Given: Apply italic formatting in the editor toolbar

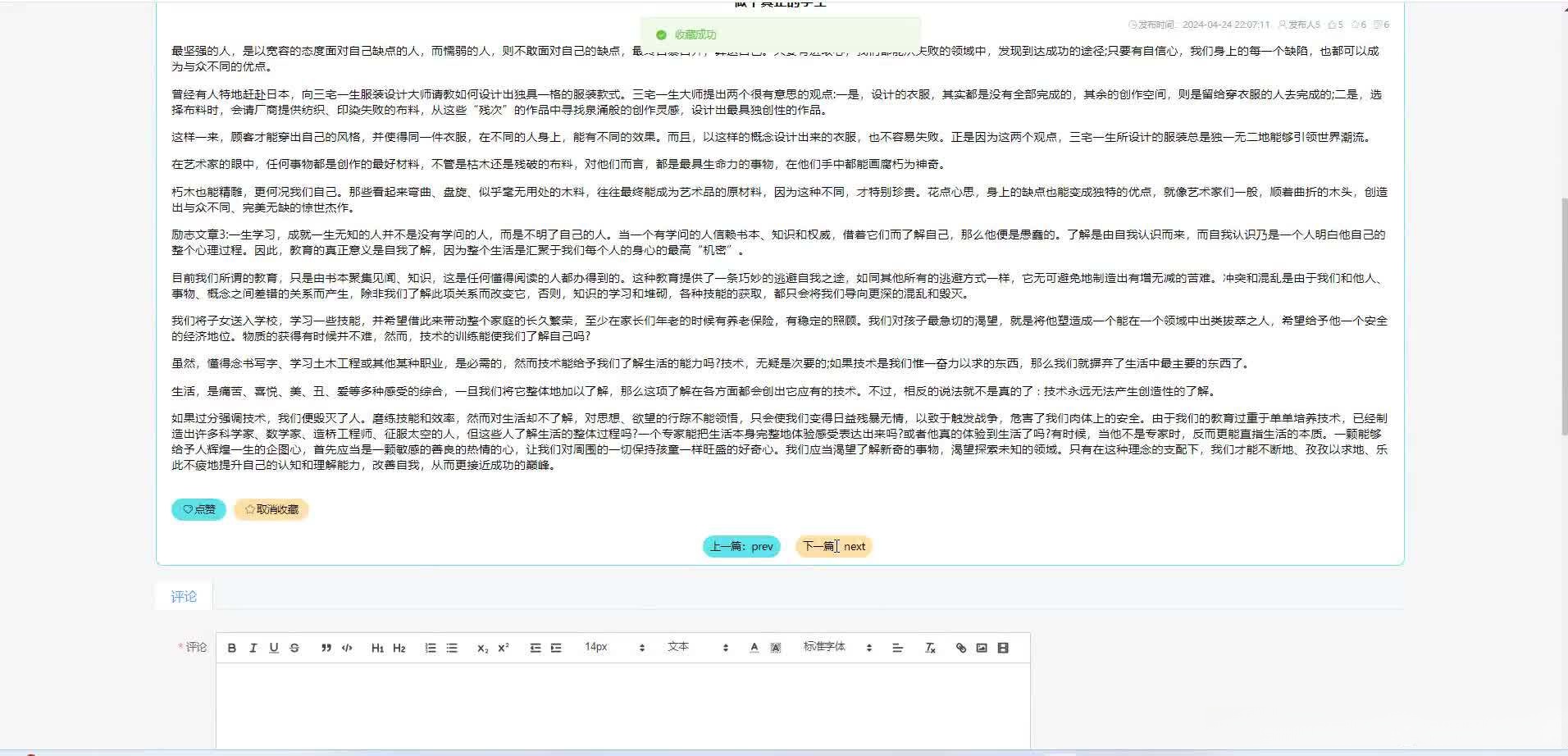Looking at the screenshot, I should coord(253,647).
